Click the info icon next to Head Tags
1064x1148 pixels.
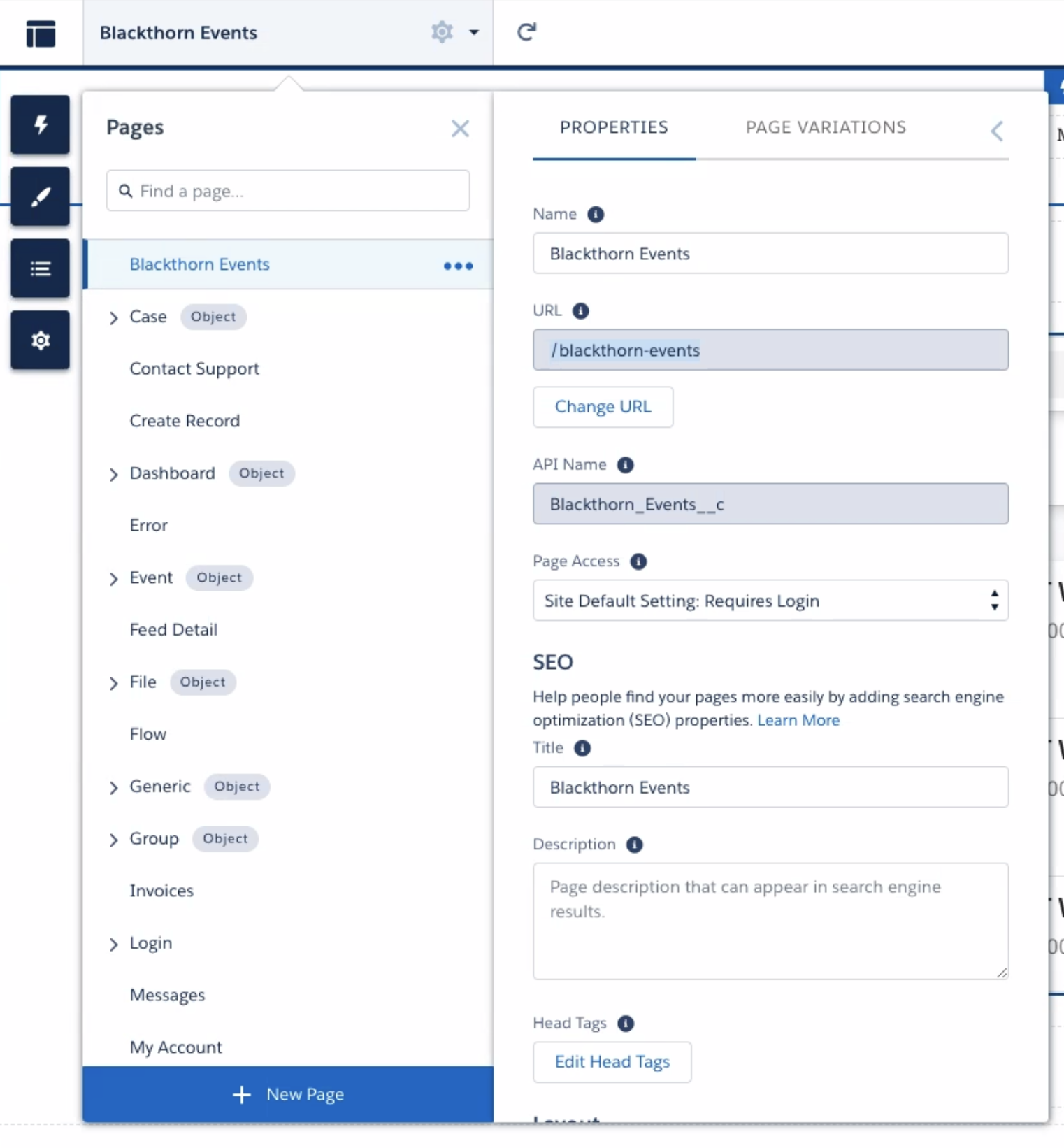[626, 1024]
